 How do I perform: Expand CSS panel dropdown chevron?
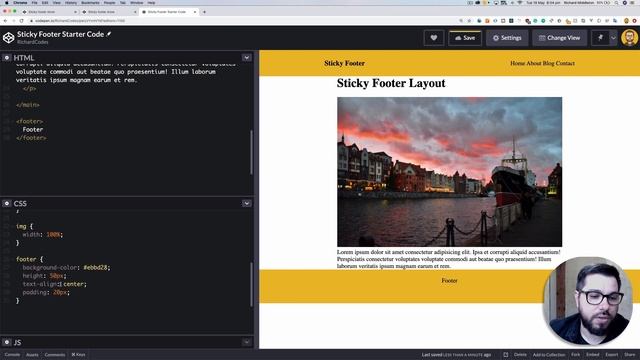(x=247, y=203)
